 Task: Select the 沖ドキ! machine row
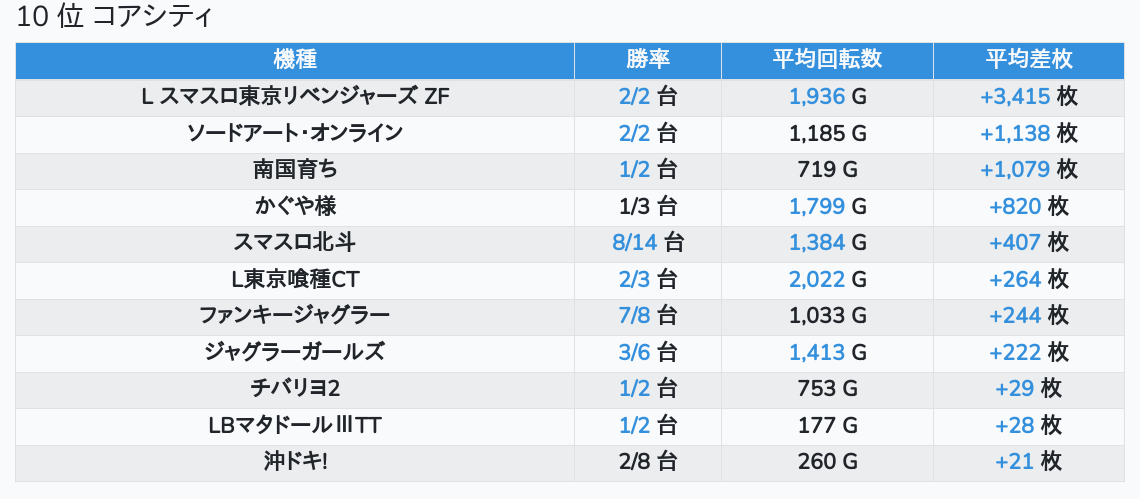click(x=294, y=461)
